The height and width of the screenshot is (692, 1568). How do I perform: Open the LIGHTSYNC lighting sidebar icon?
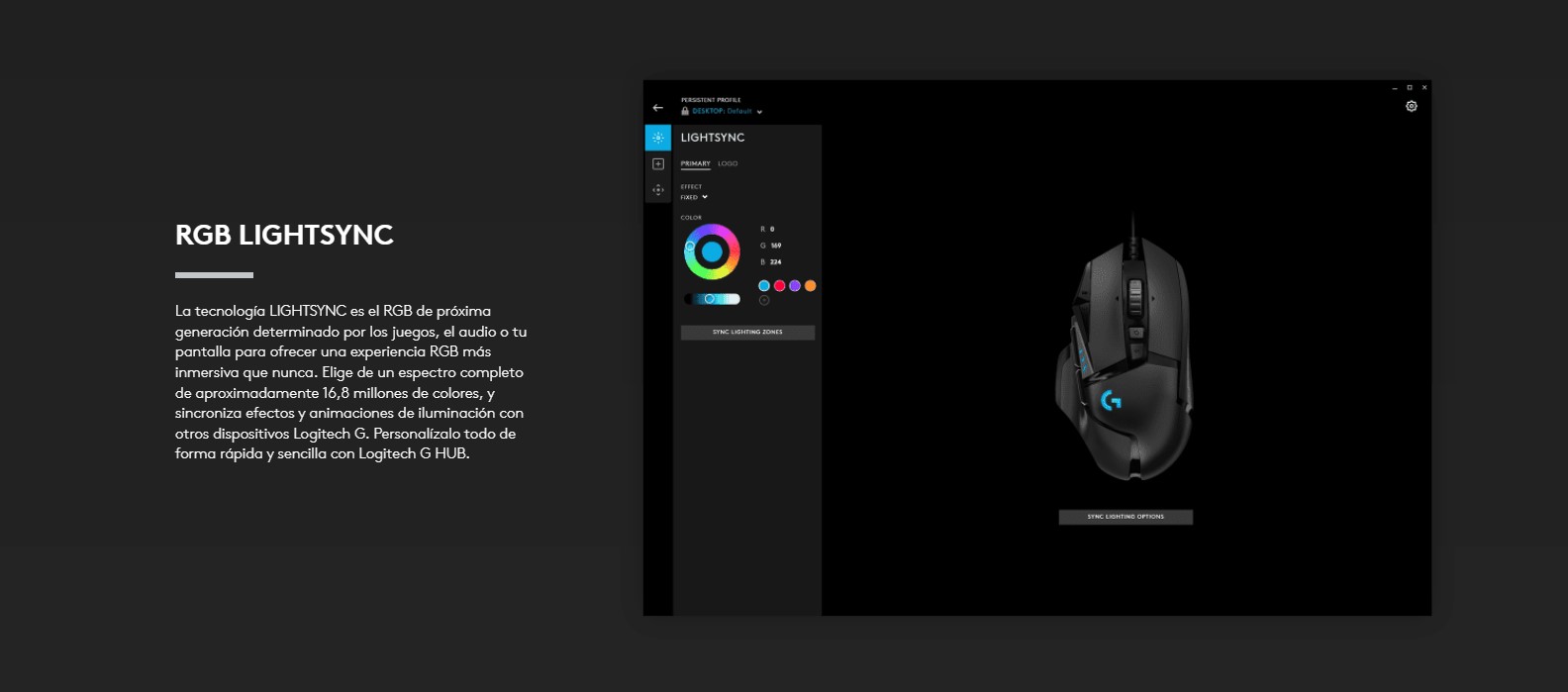(x=658, y=138)
